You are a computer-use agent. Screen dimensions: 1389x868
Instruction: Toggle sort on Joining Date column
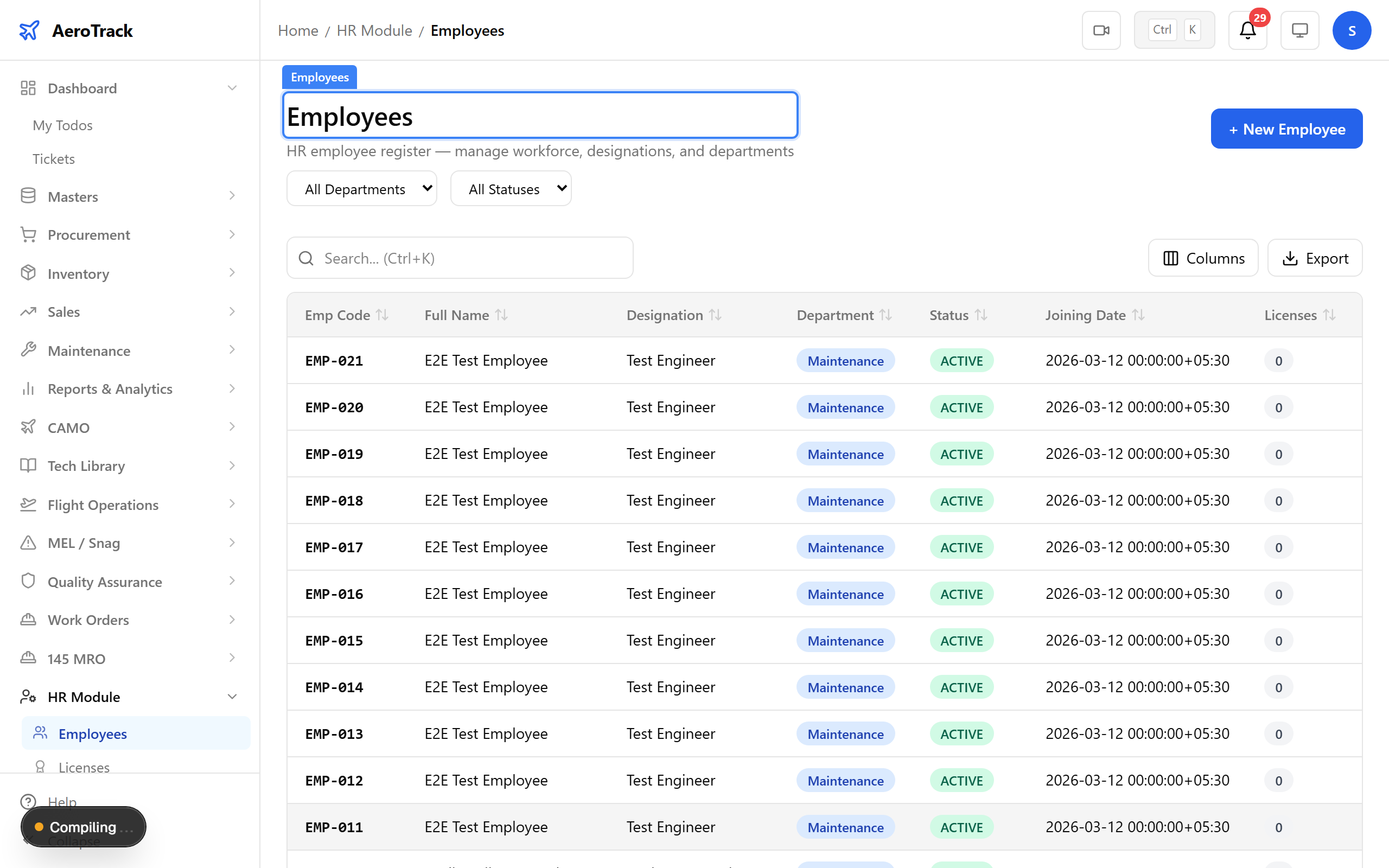[x=1138, y=315]
